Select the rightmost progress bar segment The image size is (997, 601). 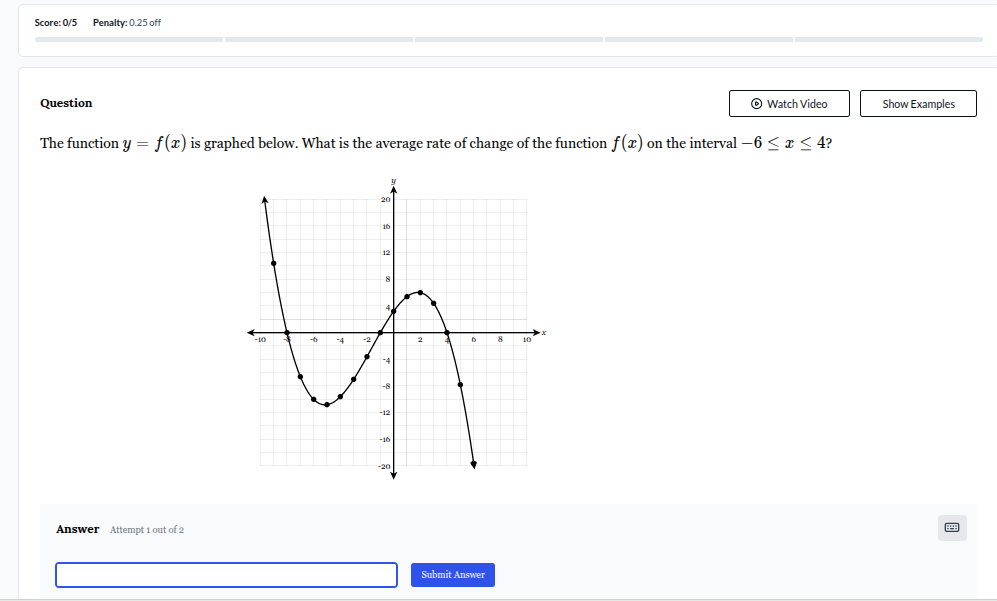click(890, 40)
